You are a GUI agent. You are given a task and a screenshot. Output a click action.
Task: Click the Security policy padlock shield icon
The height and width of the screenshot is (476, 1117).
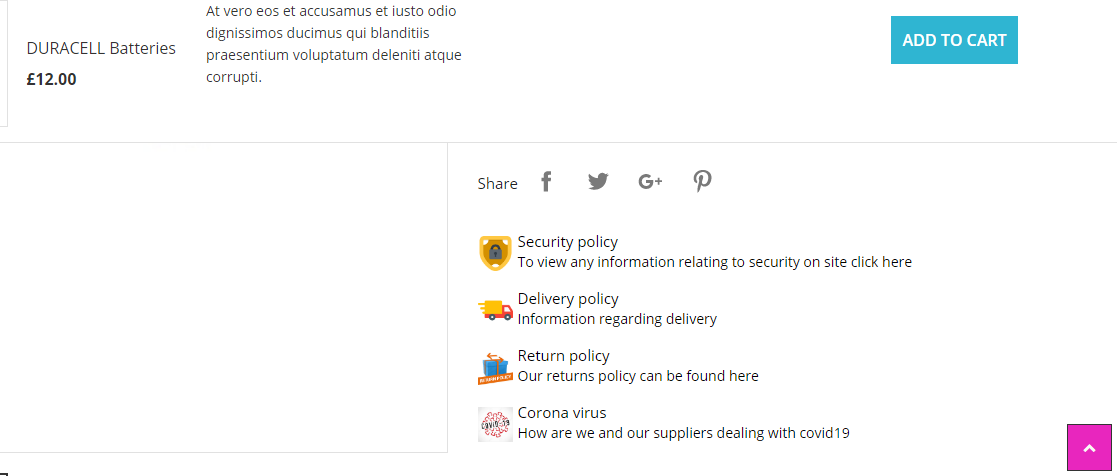click(x=495, y=253)
